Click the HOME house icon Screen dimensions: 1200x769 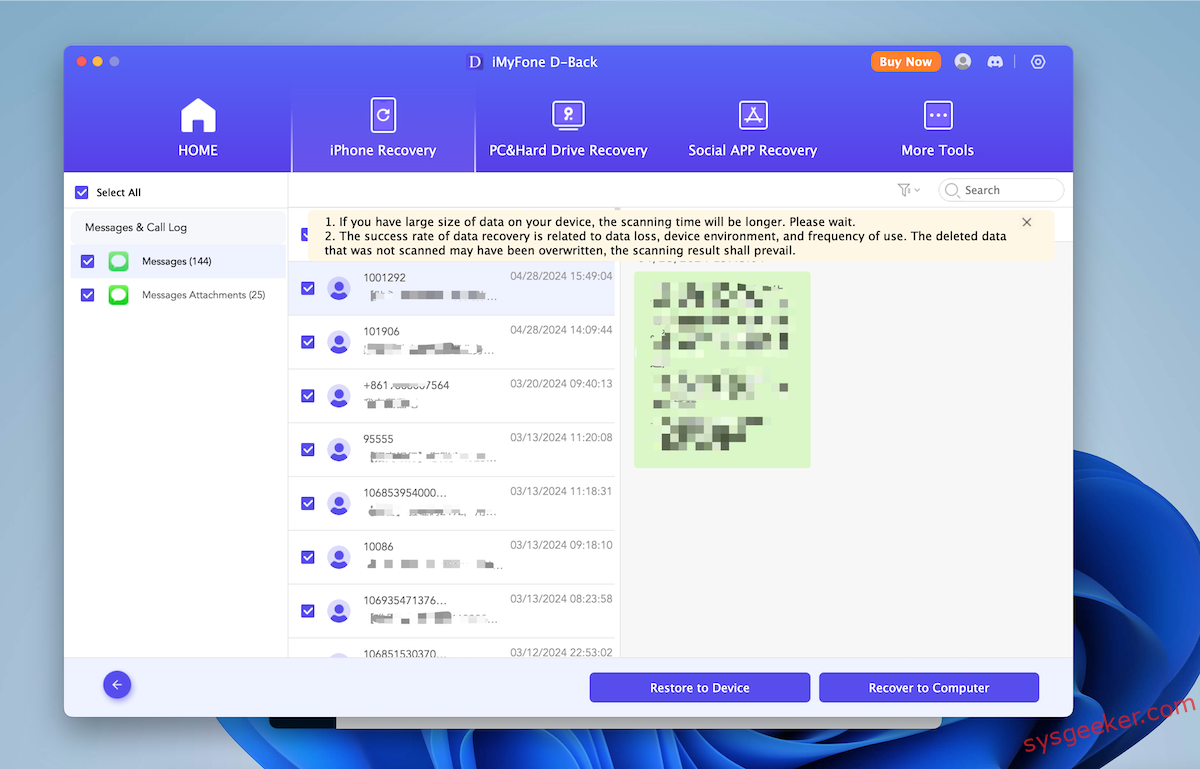198,115
